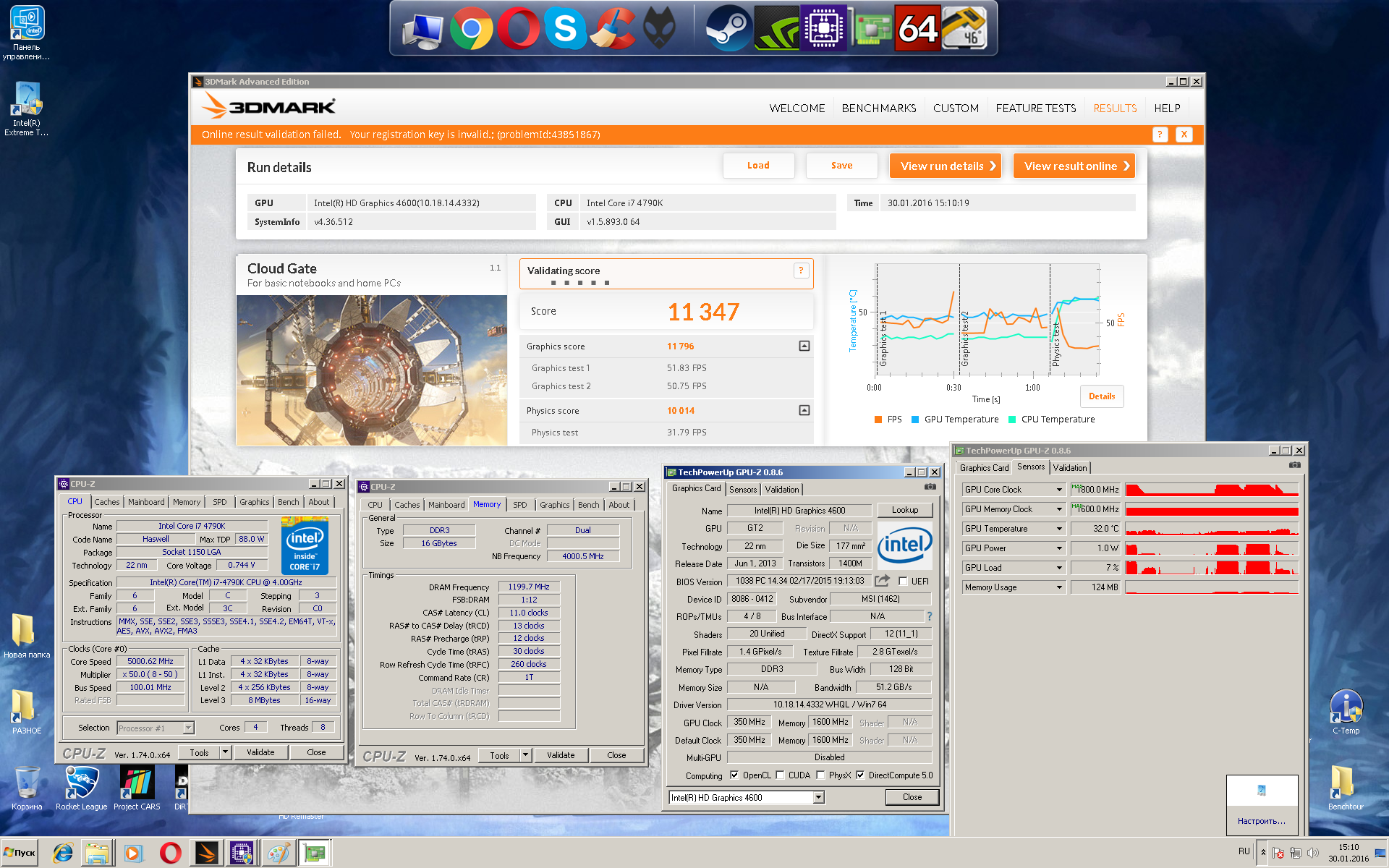Click Details button under the chart
The width and height of the screenshot is (1389, 868).
point(1102,396)
